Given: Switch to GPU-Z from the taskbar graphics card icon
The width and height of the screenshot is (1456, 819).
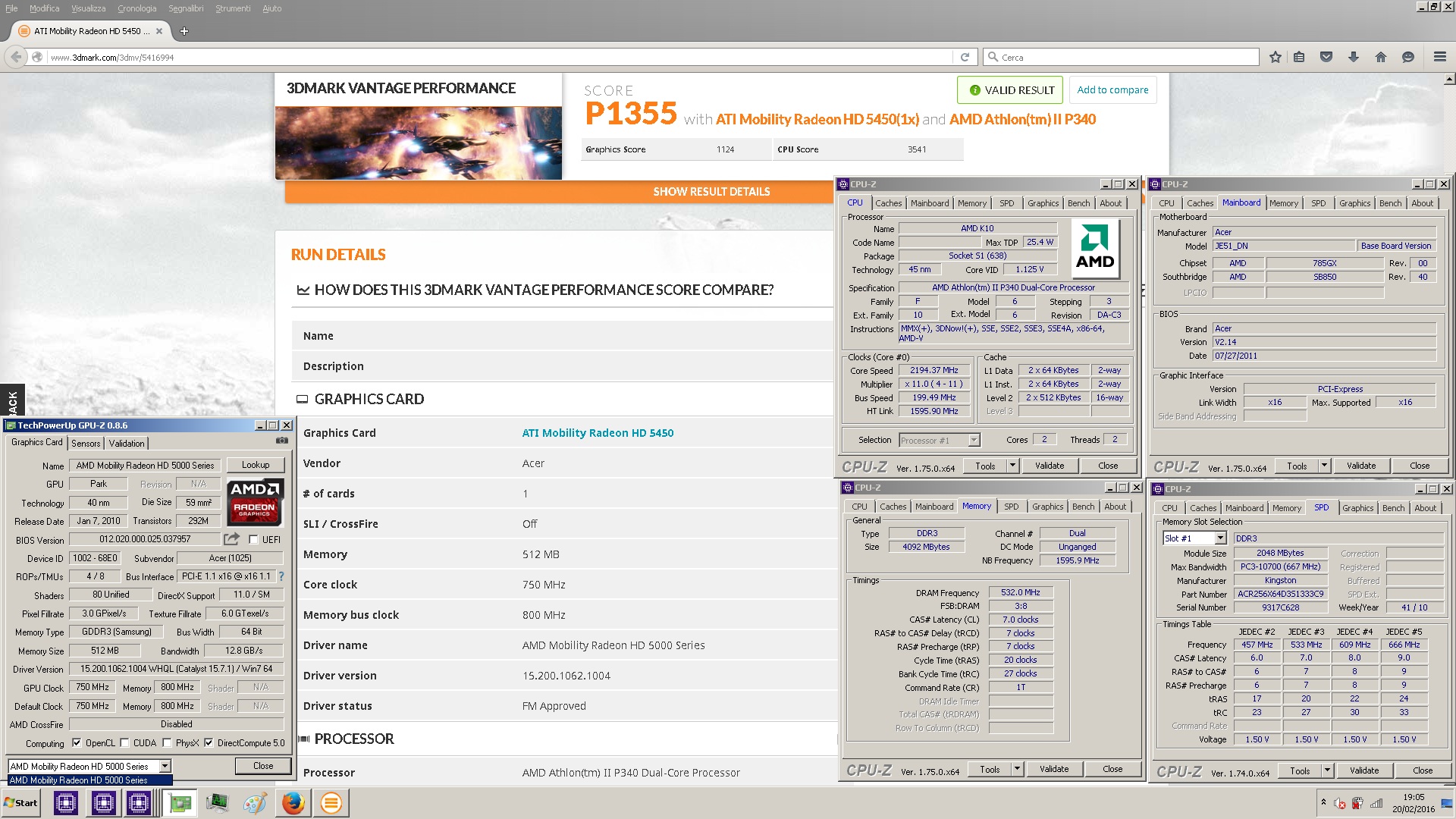Looking at the screenshot, I should tap(180, 803).
